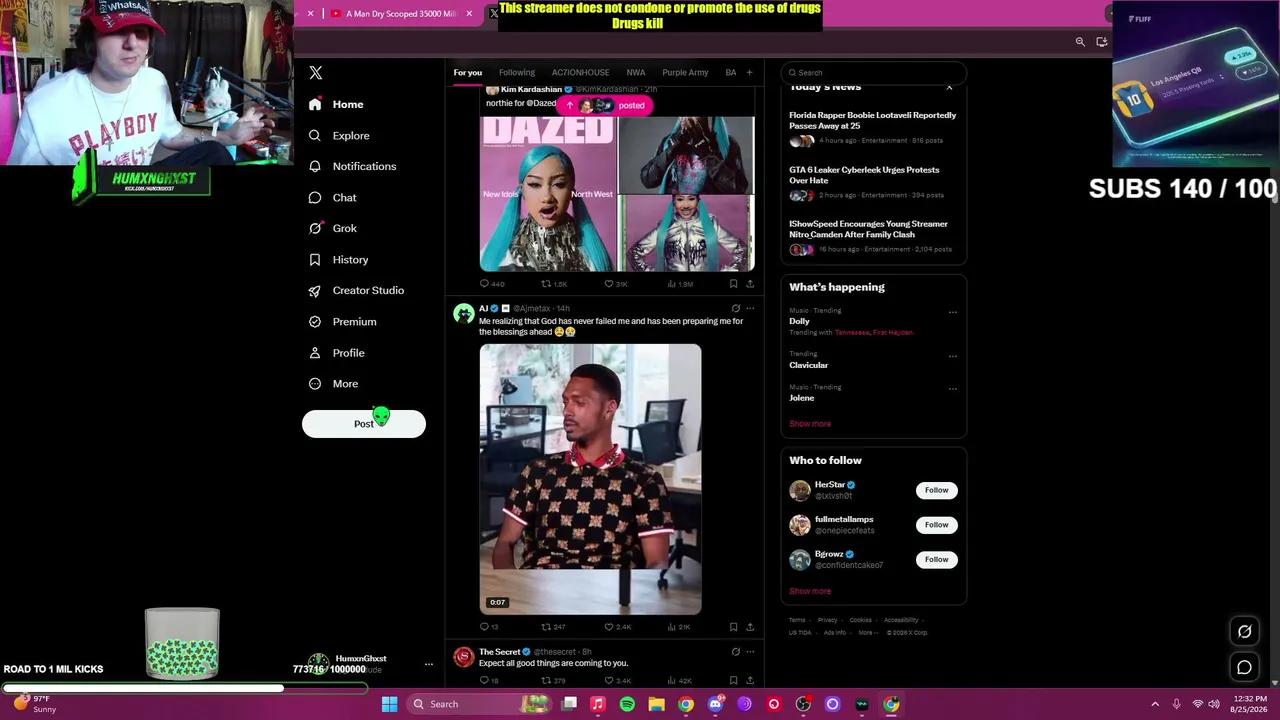Open Premium from the sidebar

pos(342,321)
